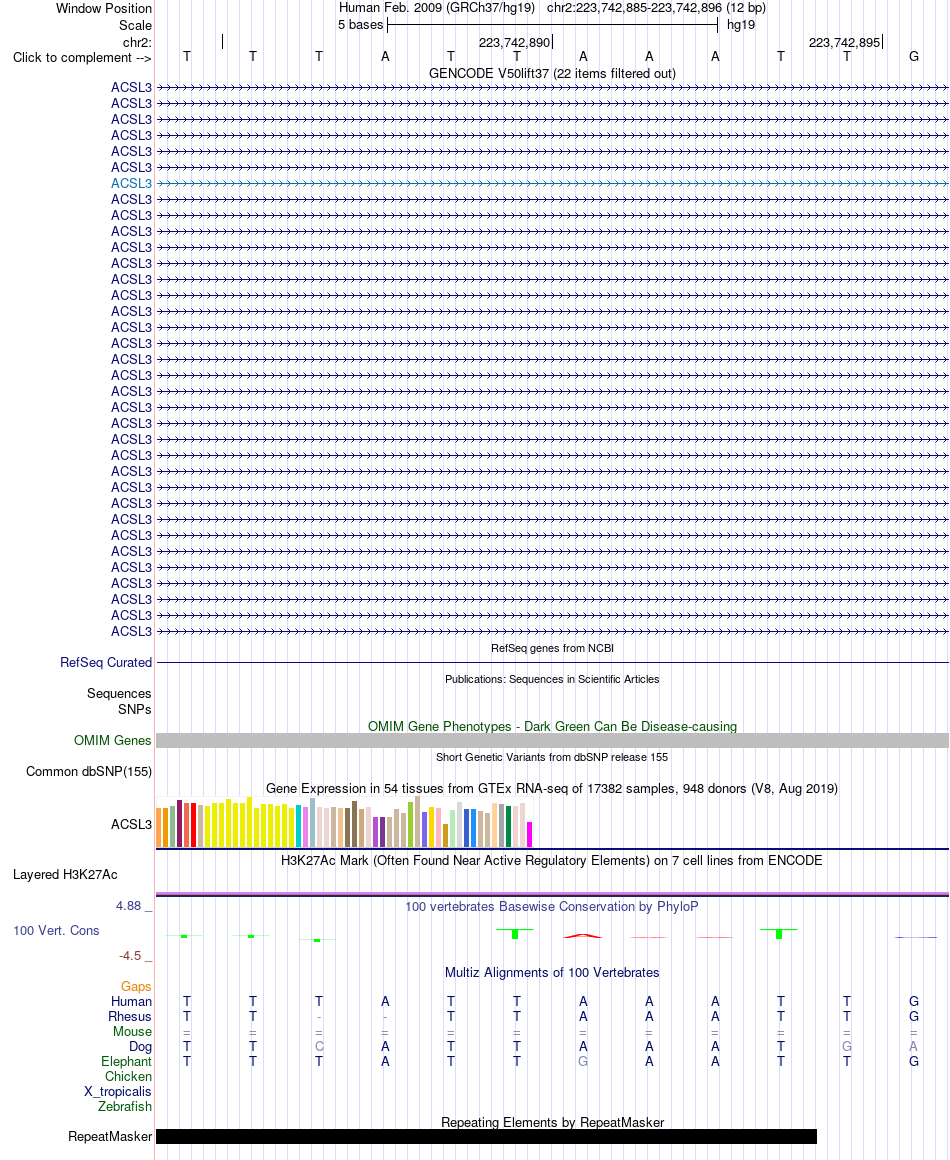Click the orange Gaps label
Image resolution: width=950 pixels, height=1160 pixels.
coord(136,987)
